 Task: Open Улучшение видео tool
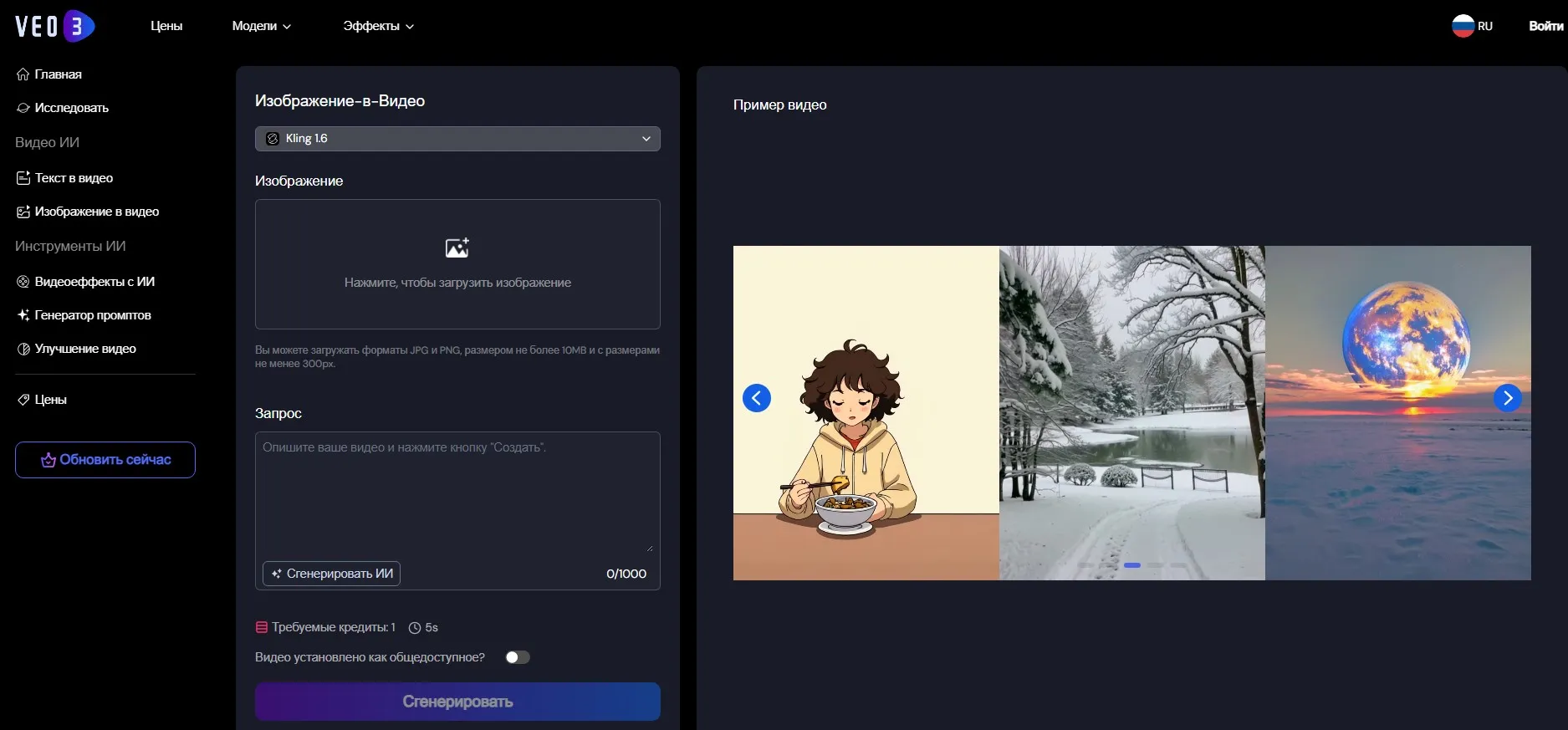point(76,349)
